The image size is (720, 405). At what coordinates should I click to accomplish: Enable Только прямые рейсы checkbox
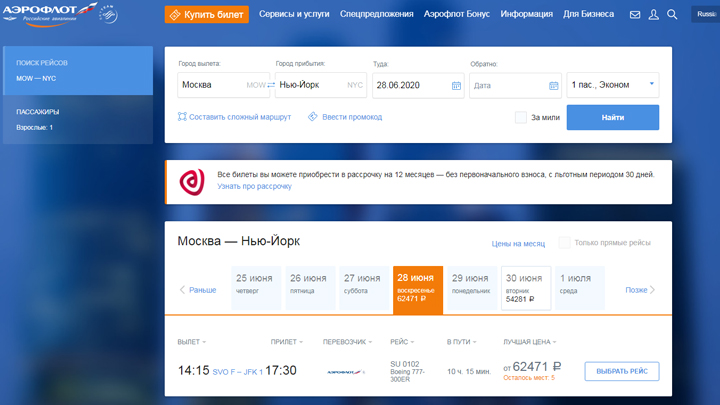pos(564,242)
